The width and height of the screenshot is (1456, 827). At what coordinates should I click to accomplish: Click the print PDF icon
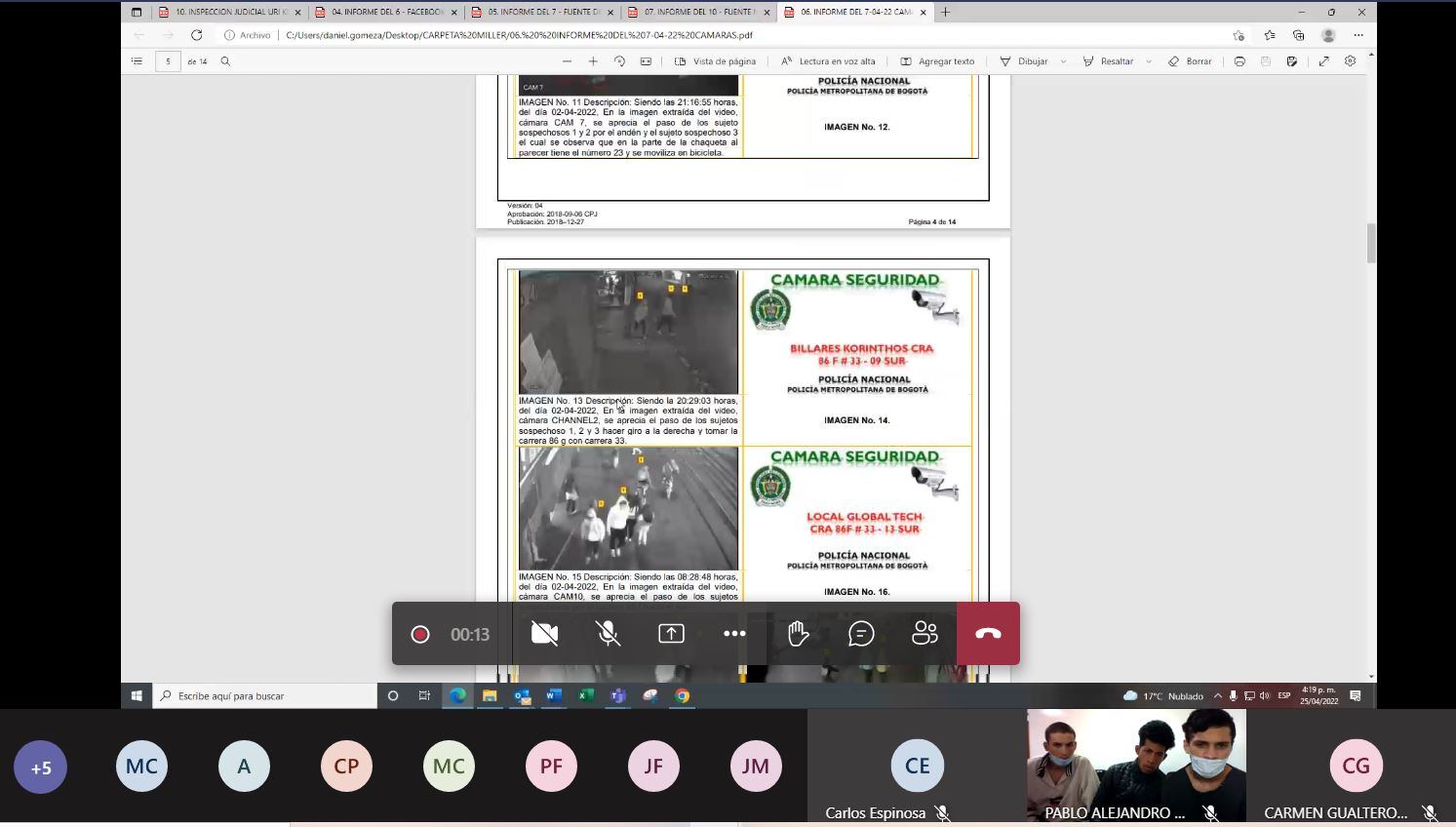point(1240,61)
